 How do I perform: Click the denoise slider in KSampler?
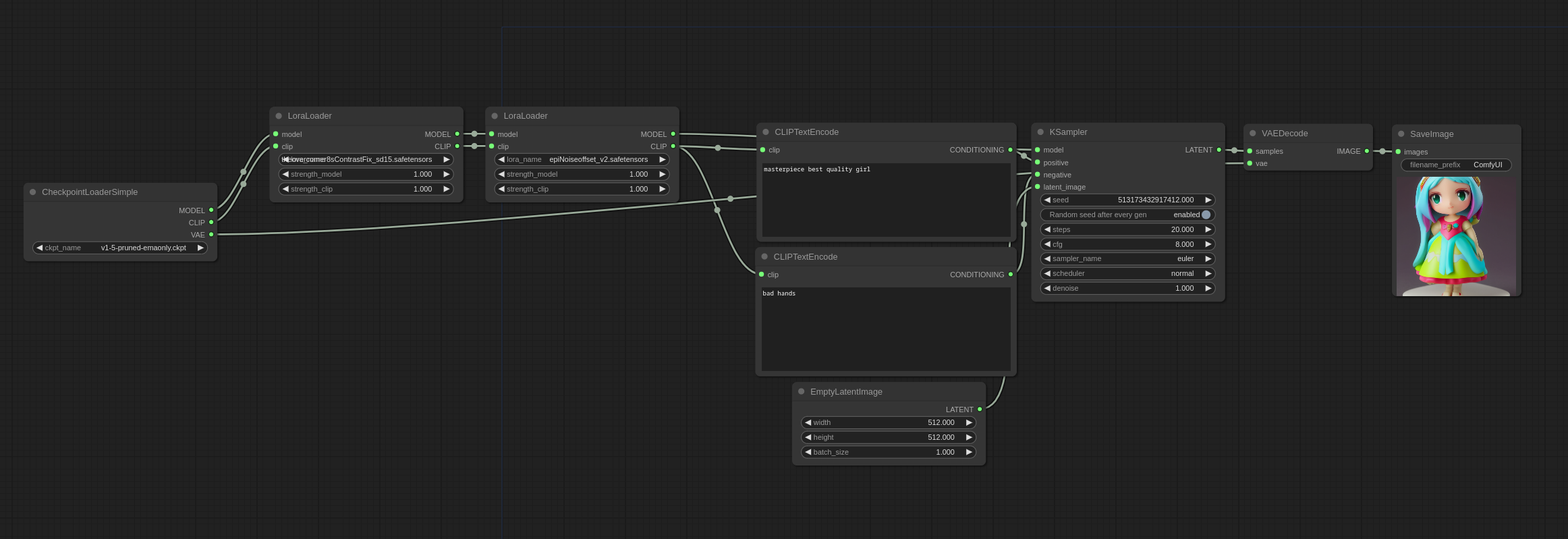(1127, 289)
